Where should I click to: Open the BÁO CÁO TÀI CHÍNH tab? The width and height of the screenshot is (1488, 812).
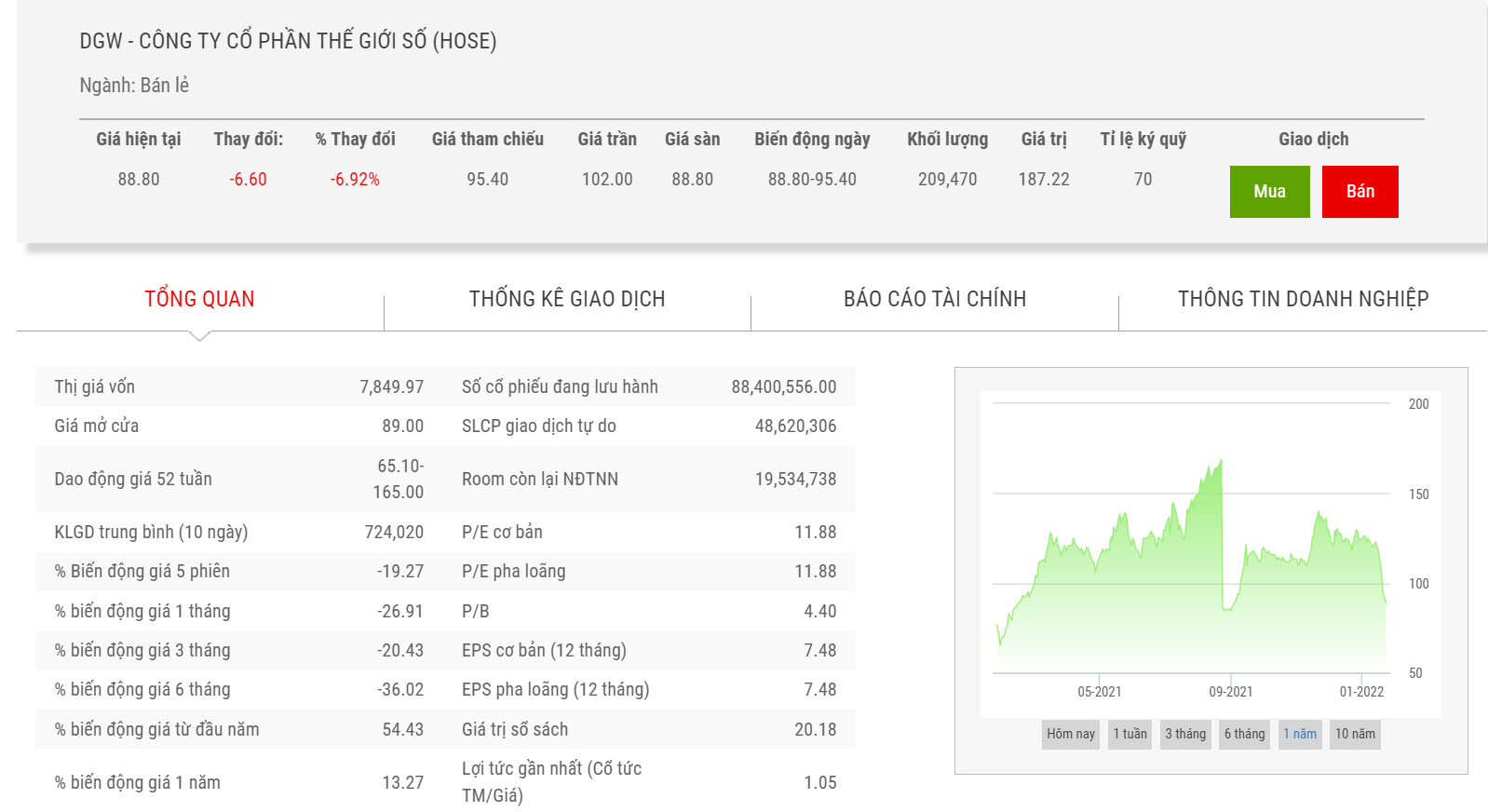pyautogui.click(x=935, y=299)
